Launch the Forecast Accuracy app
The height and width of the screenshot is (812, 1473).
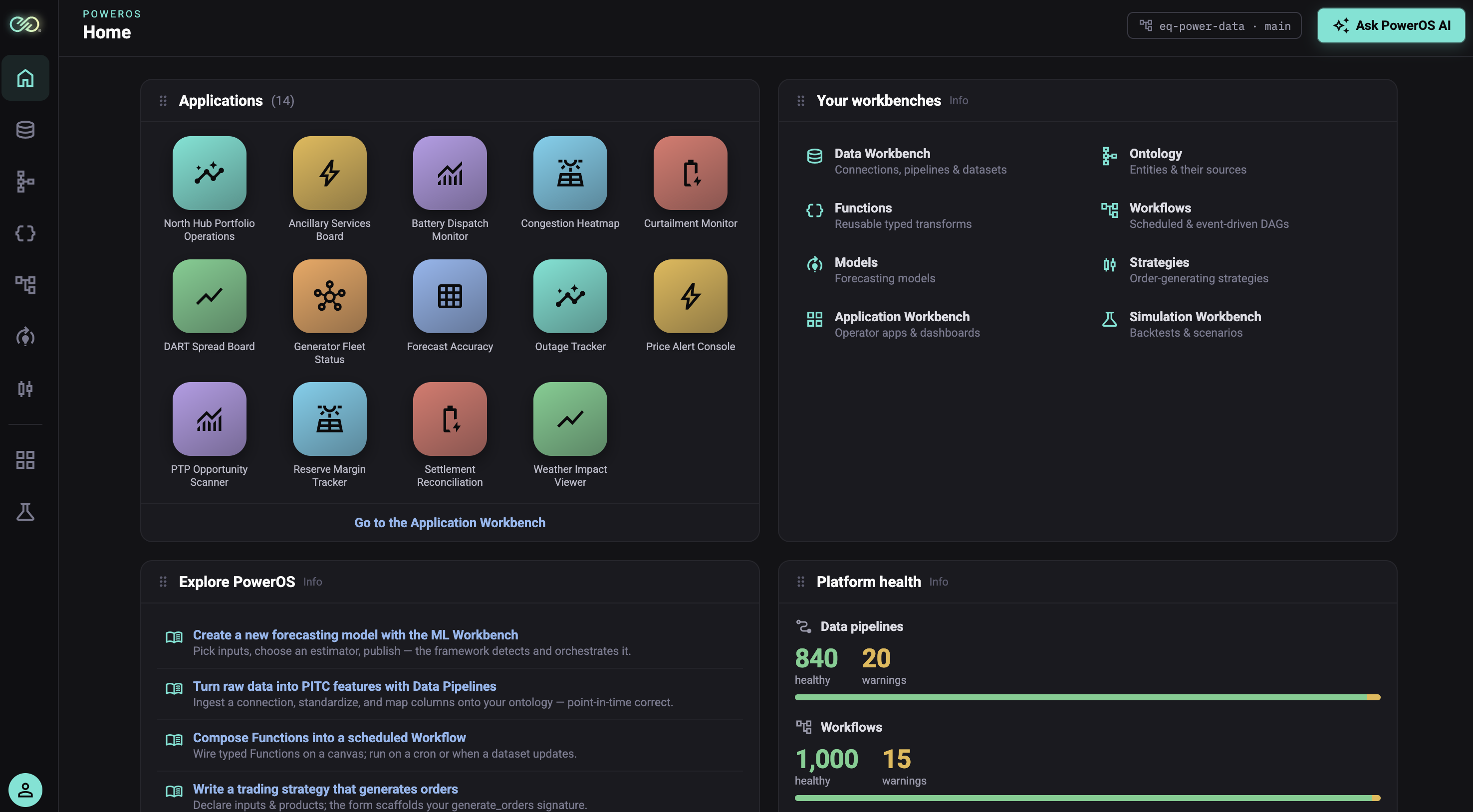450,296
